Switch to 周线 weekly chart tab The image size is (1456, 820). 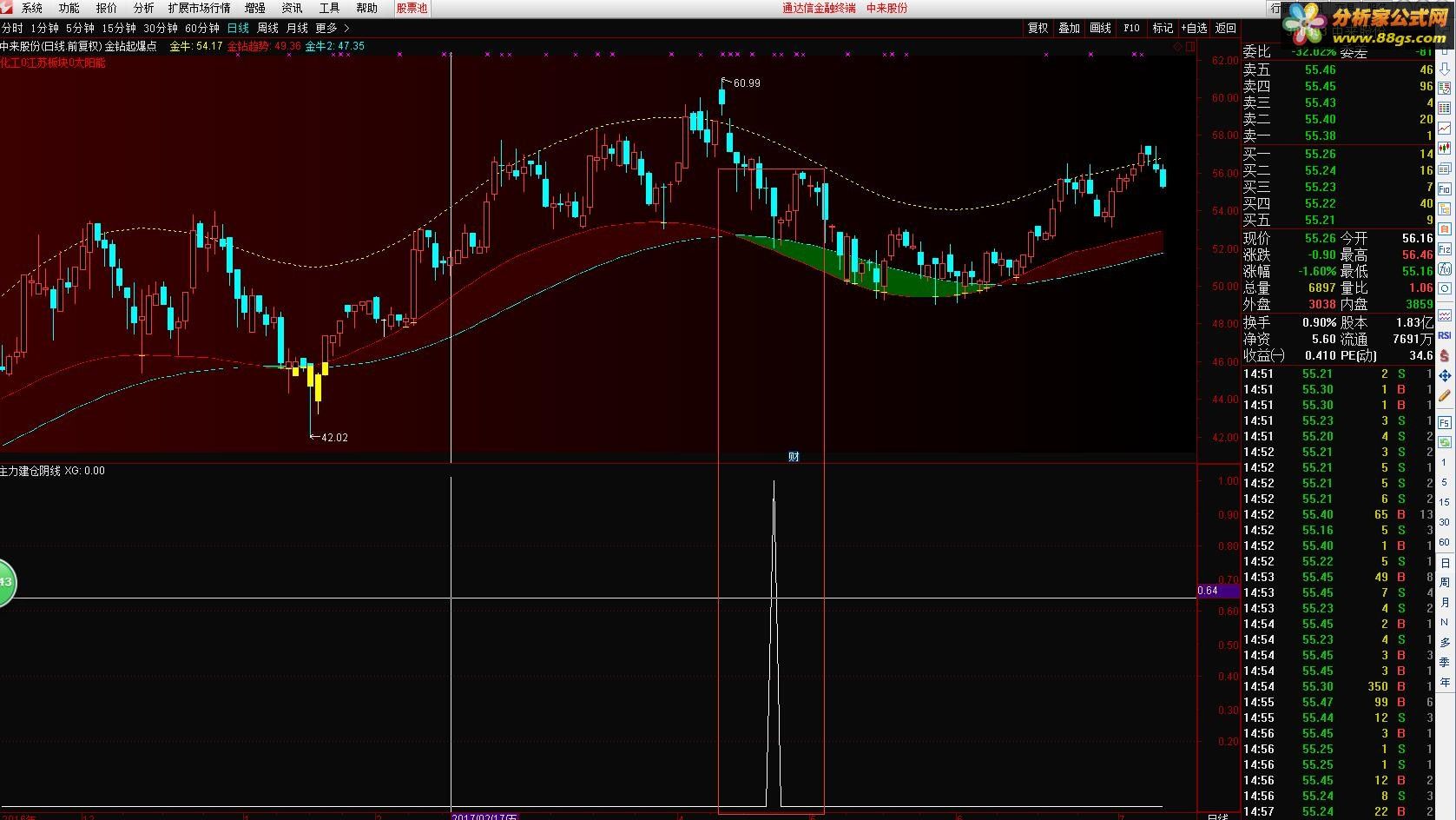(x=267, y=28)
